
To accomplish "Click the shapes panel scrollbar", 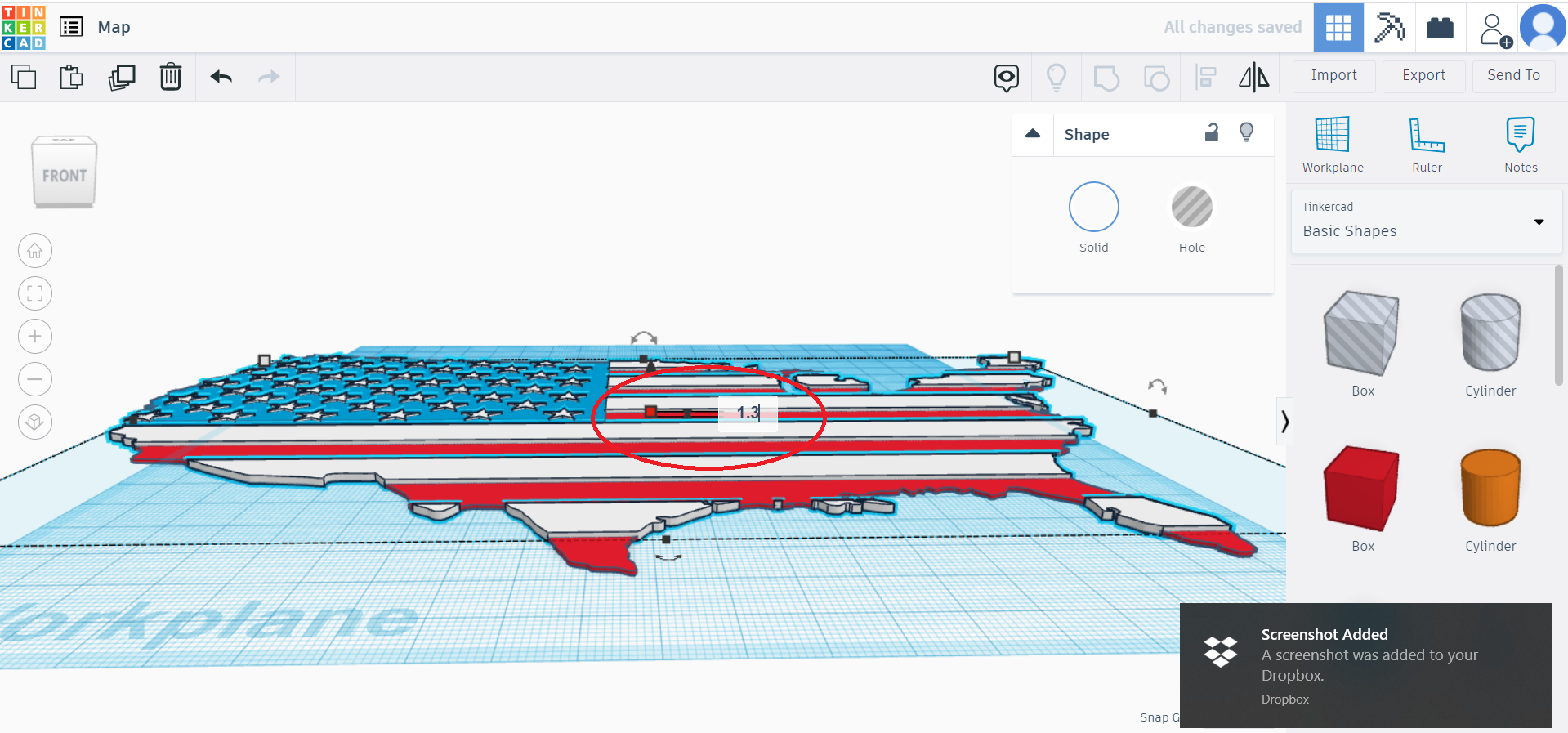I will coord(1558,324).
